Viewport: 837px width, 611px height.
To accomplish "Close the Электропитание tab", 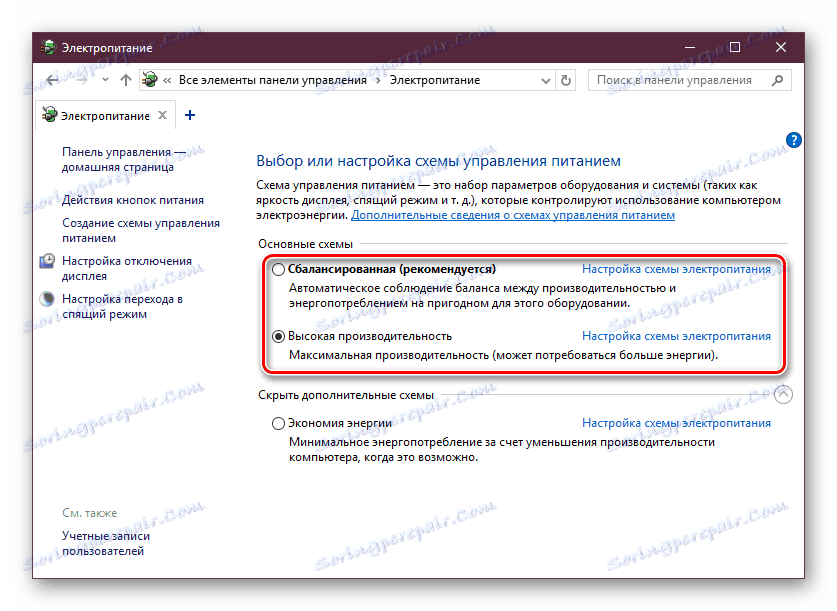I will [163, 115].
